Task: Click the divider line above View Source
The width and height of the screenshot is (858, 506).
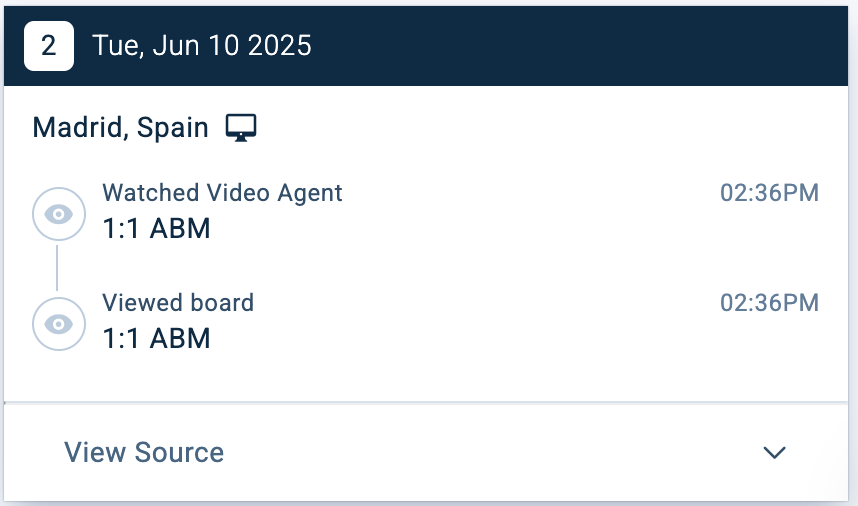Action: (430, 402)
